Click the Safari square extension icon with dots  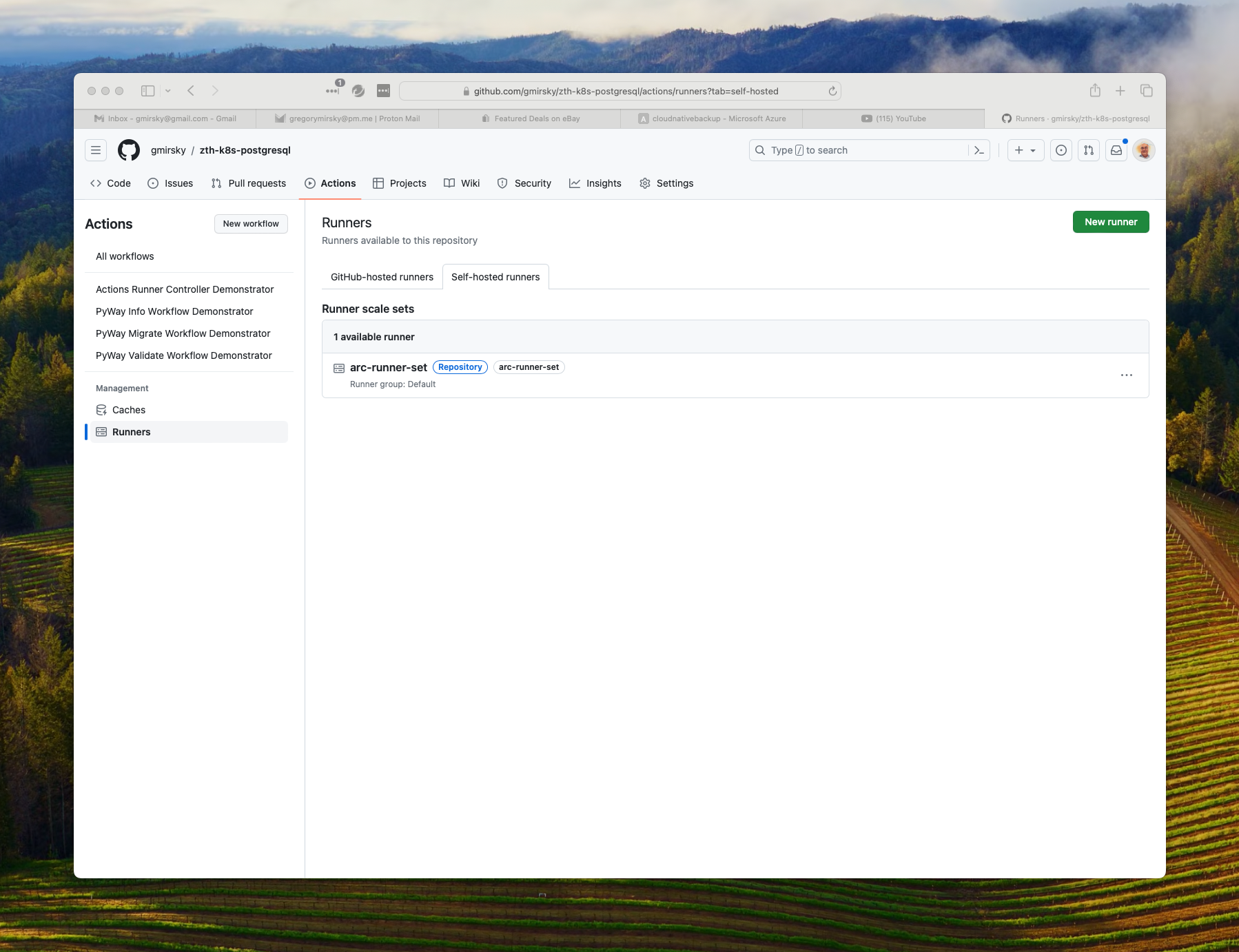(383, 91)
